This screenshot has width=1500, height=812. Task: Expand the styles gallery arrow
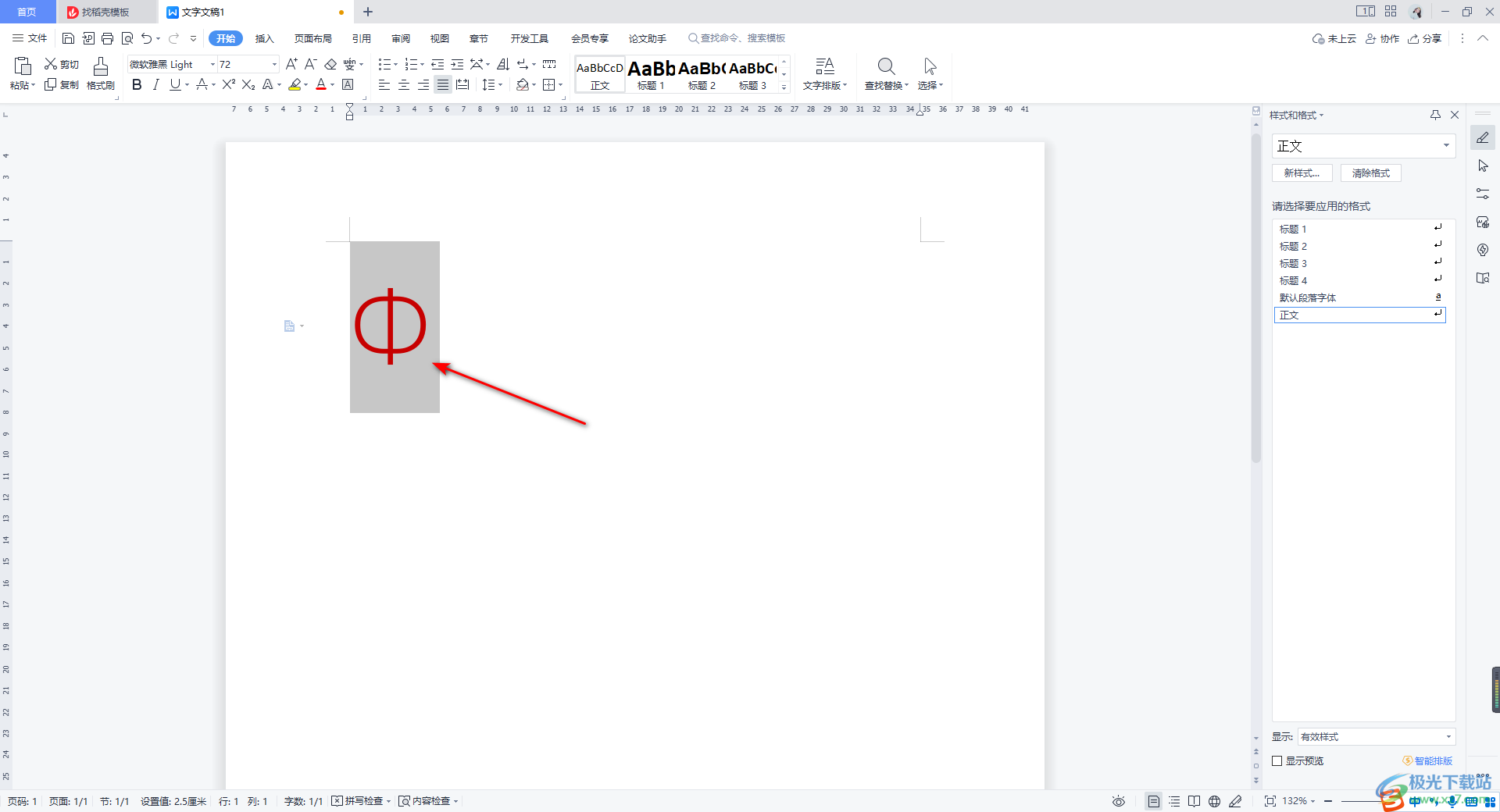click(x=784, y=87)
